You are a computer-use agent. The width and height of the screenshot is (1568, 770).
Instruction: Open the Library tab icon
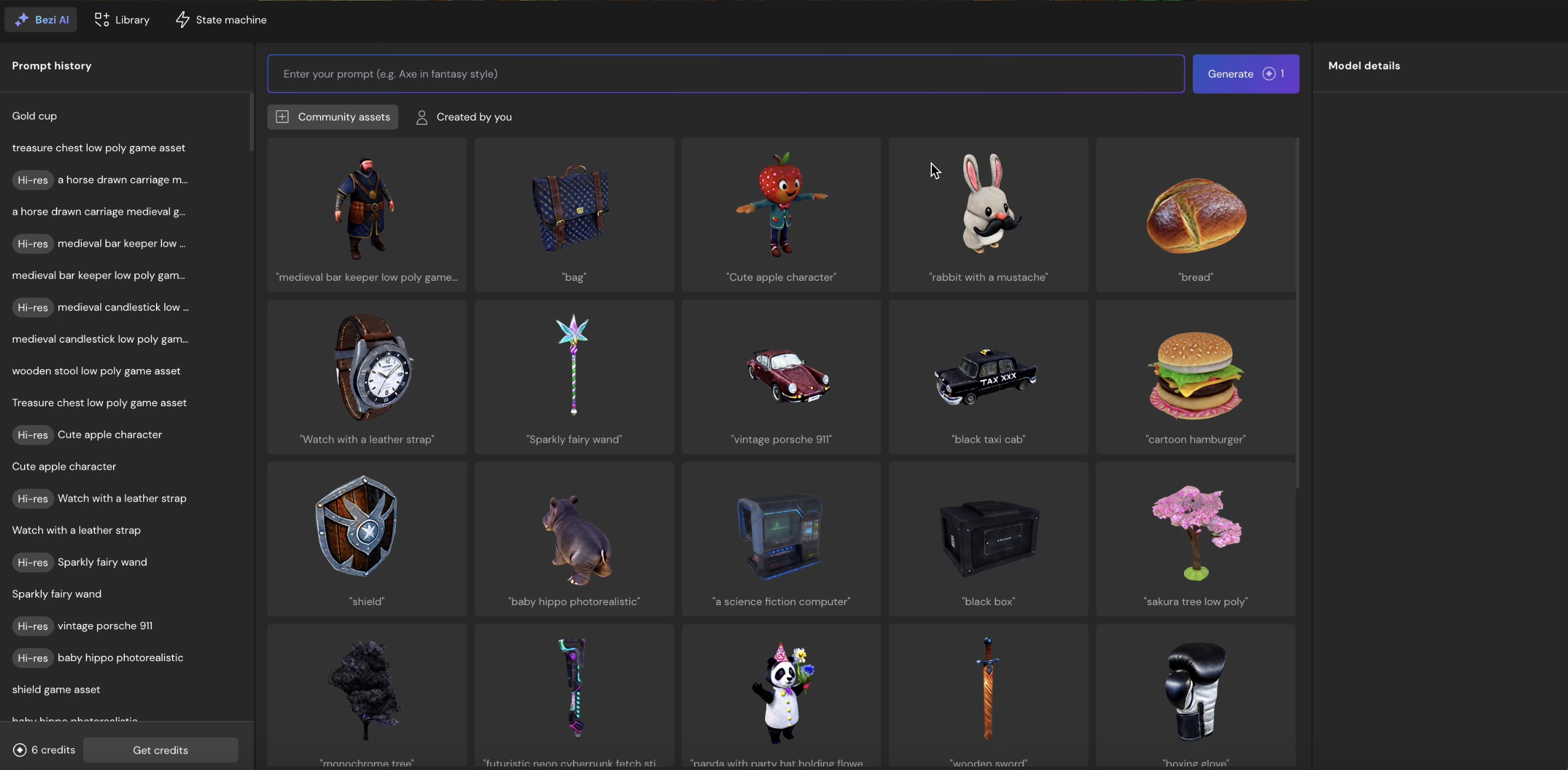[102, 19]
